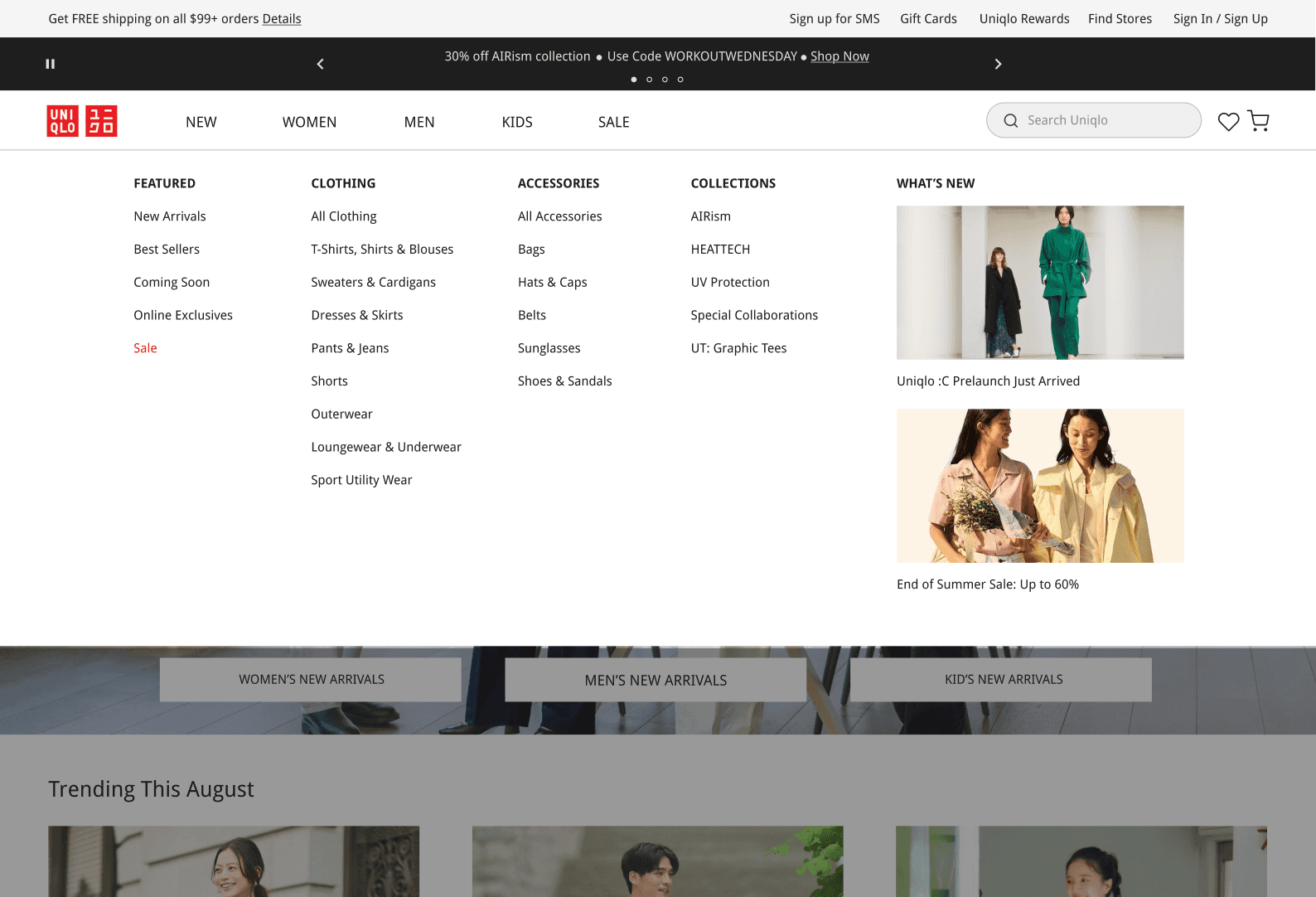Open Find Stores page
The image size is (1316, 897).
pos(1120,19)
